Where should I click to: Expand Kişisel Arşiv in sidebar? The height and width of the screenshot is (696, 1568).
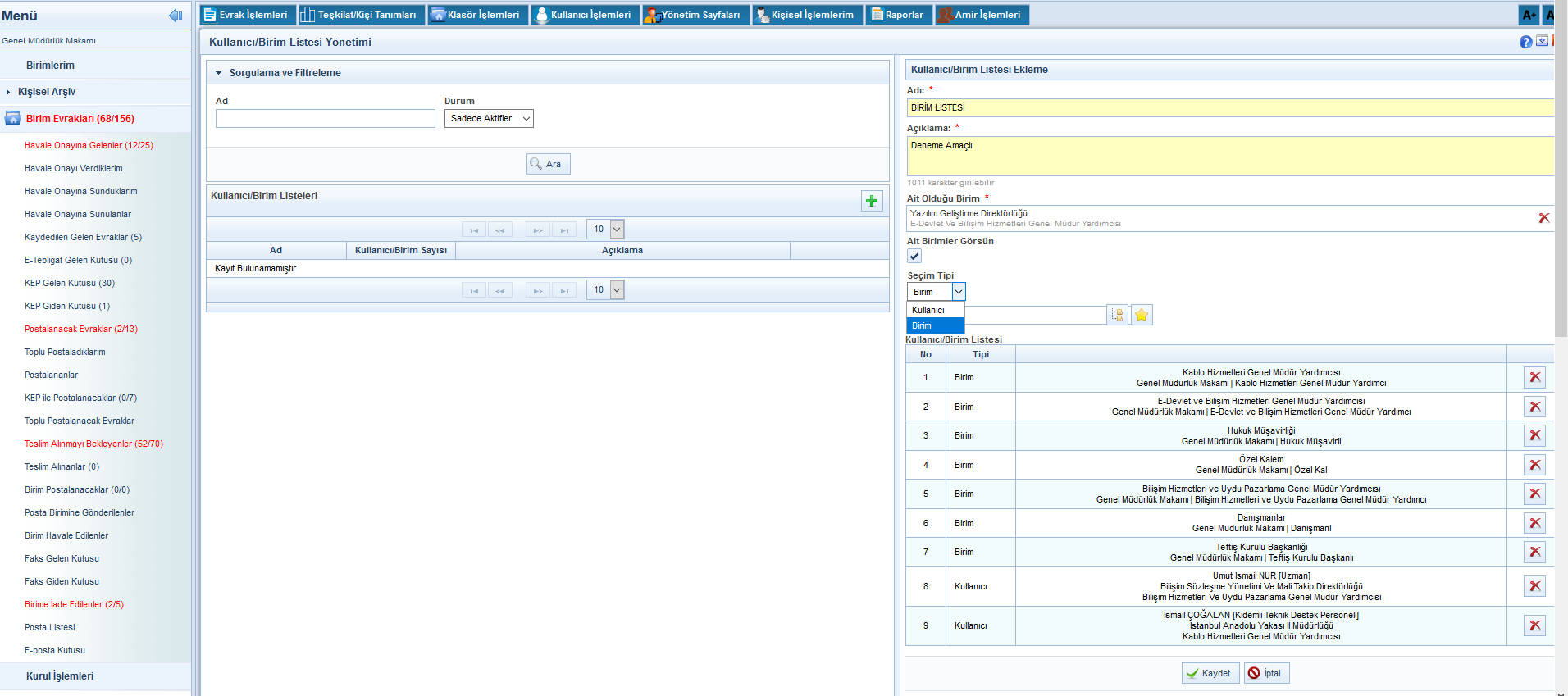pyautogui.click(x=47, y=92)
